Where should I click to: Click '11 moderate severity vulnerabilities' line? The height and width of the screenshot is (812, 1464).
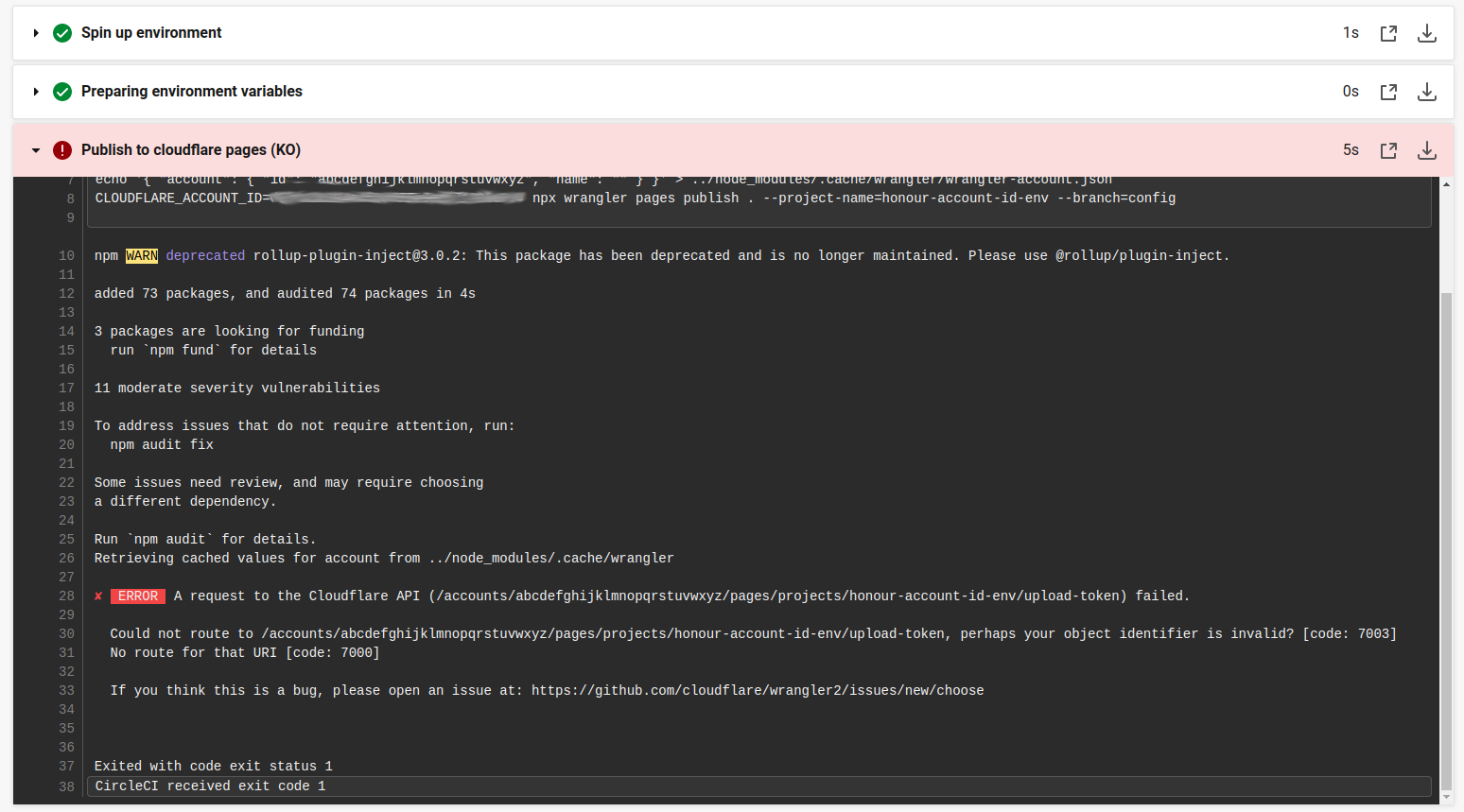pyautogui.click(x=237, y=389)
